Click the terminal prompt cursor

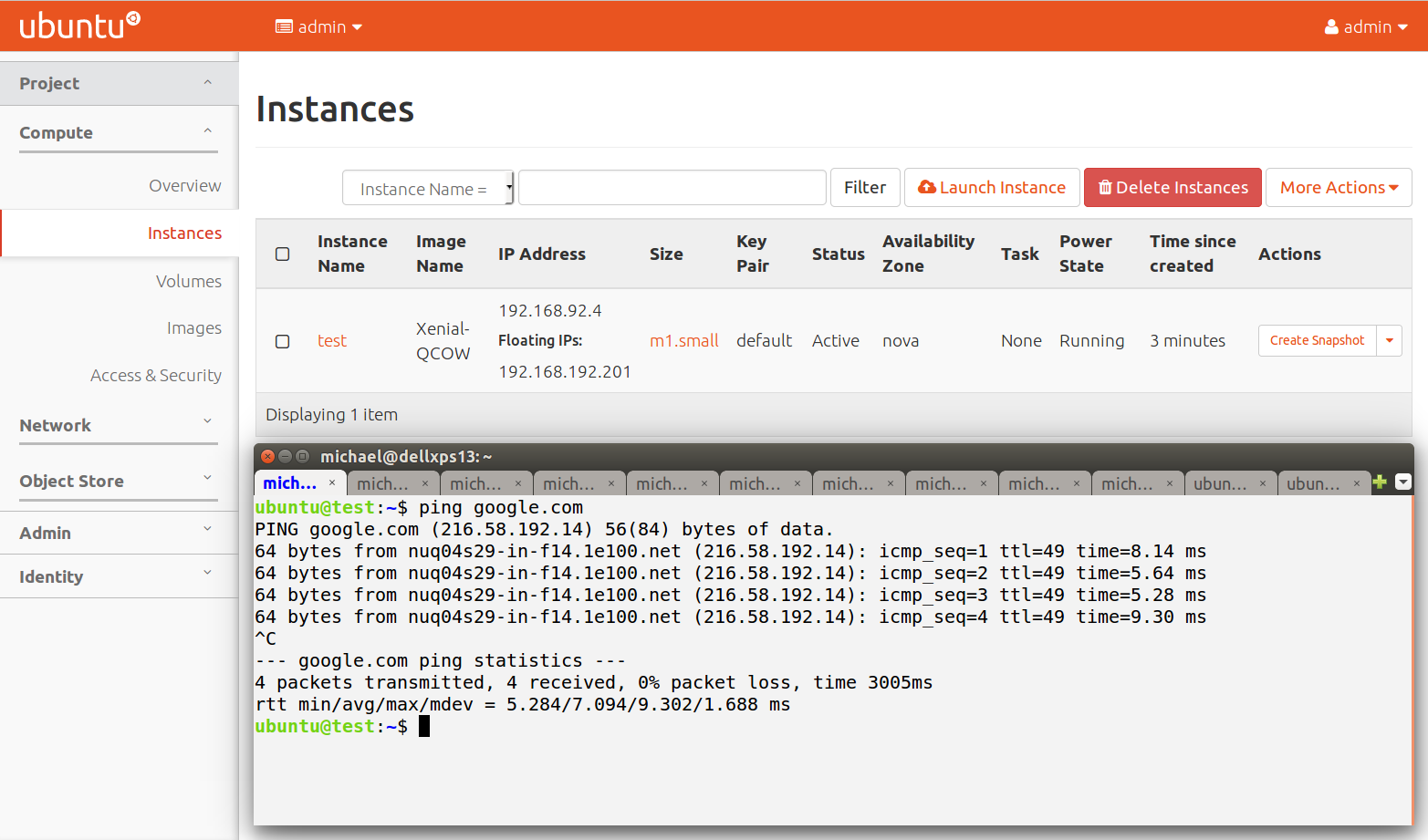[x=424, y=726]
